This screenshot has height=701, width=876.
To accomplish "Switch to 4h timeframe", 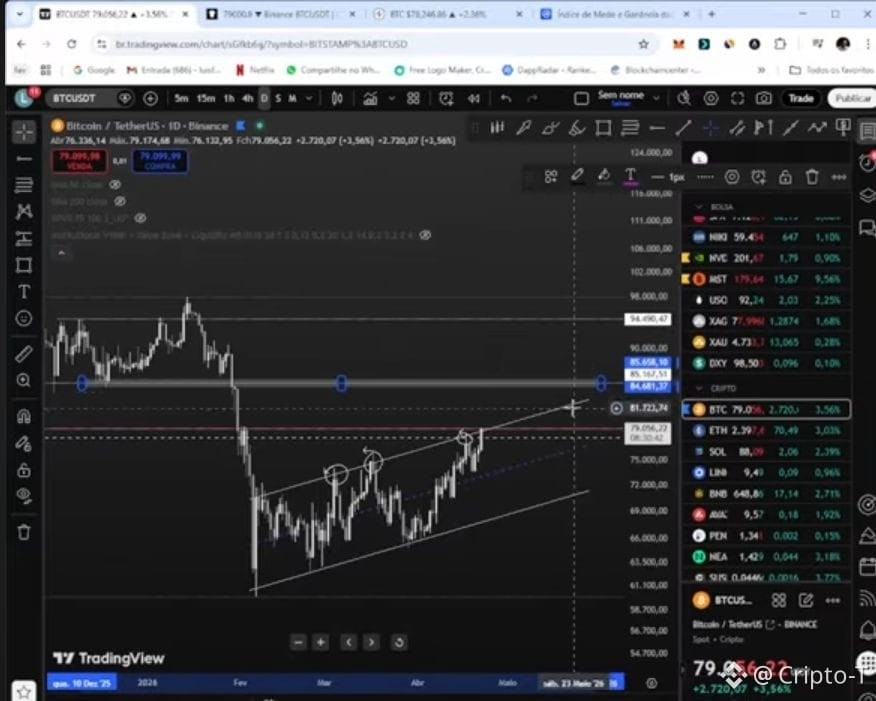I will point(247,98).
